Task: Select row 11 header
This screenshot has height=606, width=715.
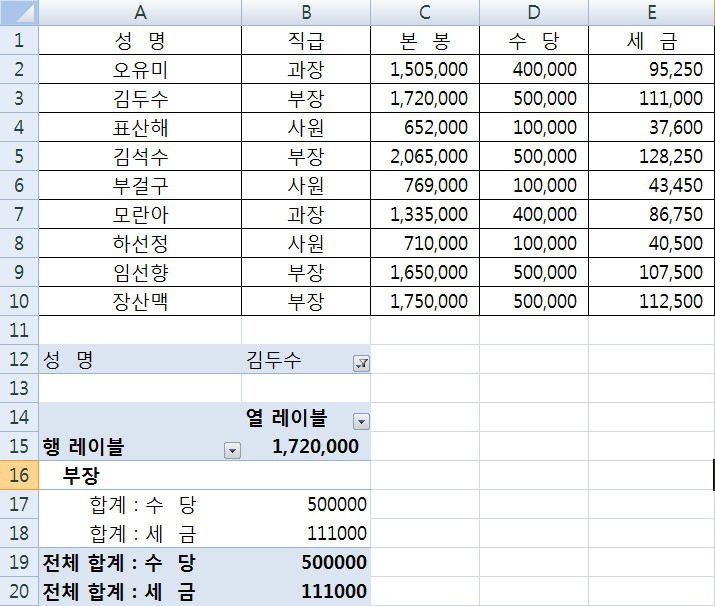Action: click(19, 330)
